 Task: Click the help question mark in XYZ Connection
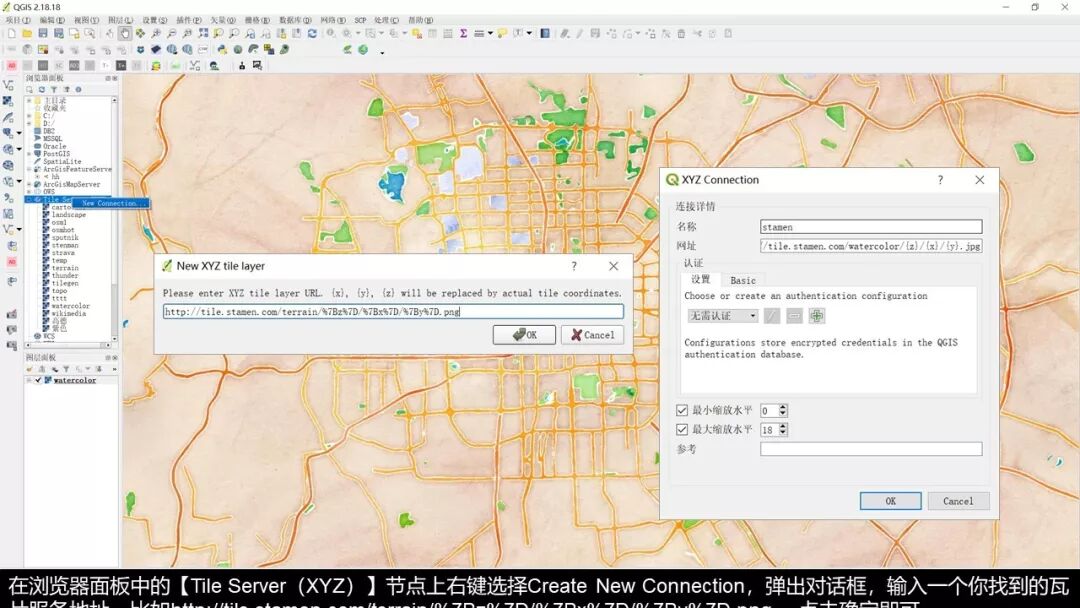940,180
